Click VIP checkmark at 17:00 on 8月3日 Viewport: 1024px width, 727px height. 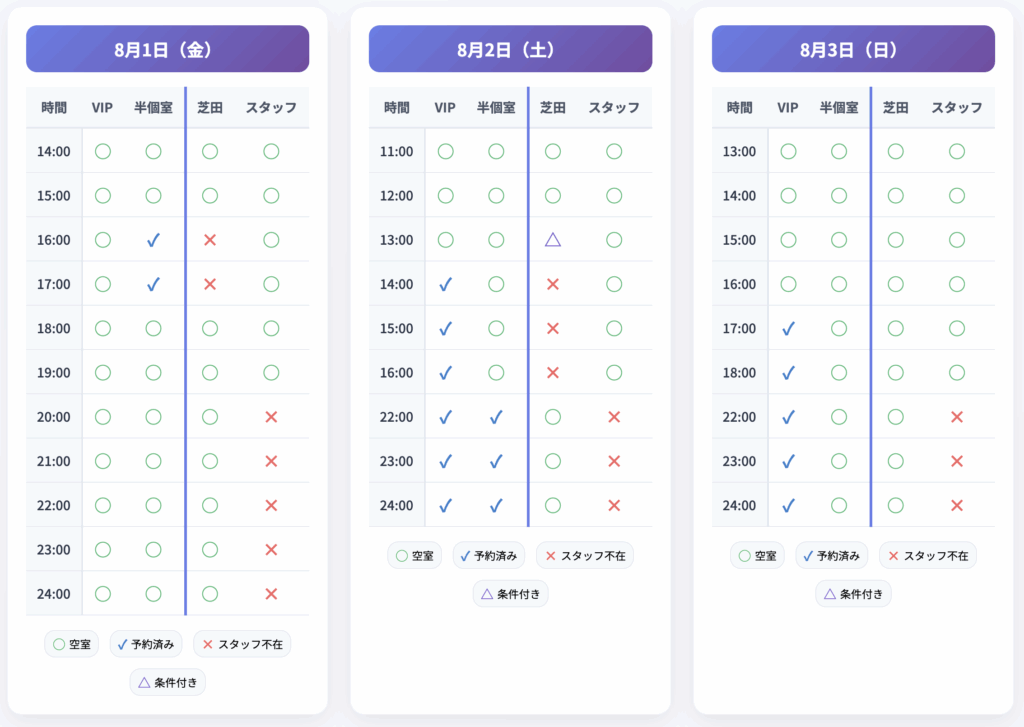coord(788,329)
